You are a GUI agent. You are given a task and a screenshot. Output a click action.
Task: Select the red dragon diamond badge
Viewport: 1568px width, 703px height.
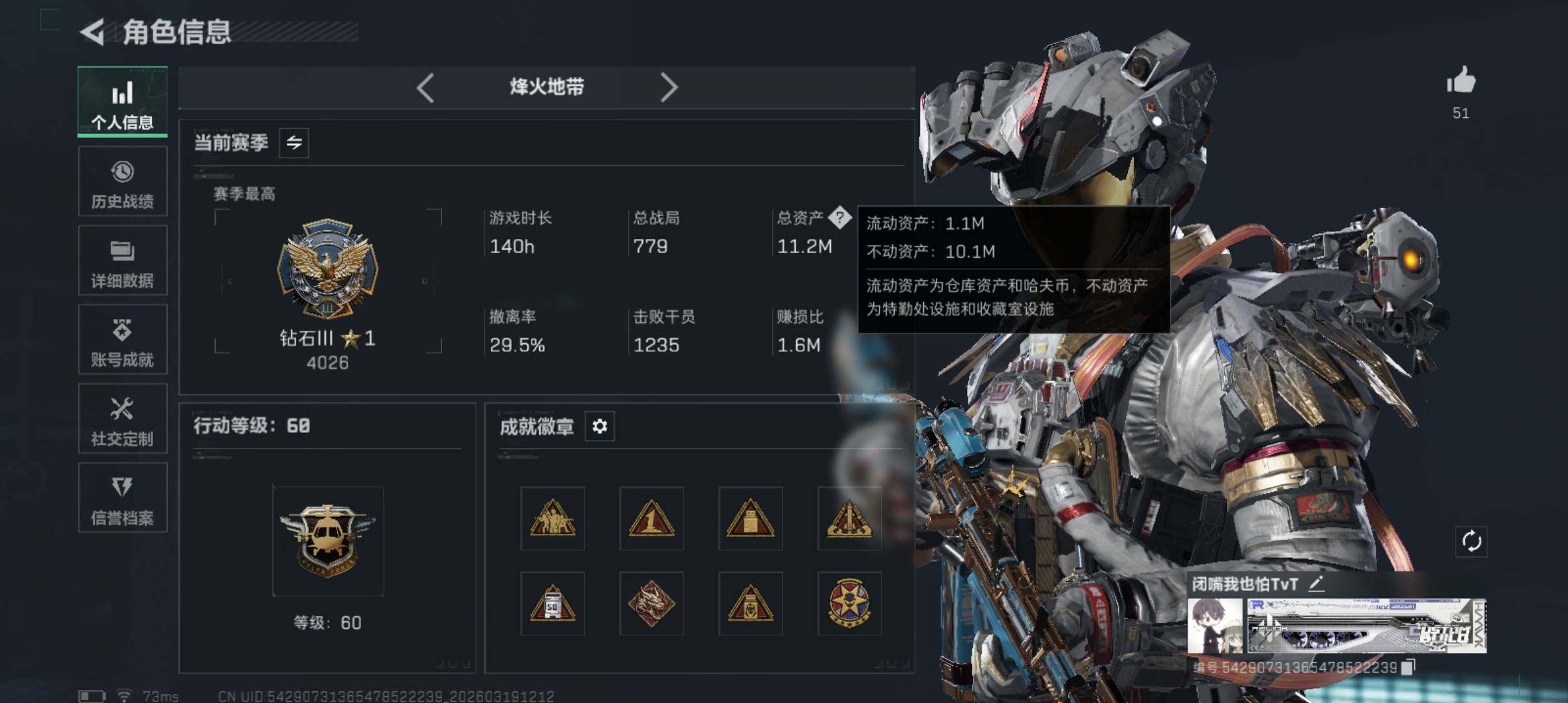coord(651,603)
